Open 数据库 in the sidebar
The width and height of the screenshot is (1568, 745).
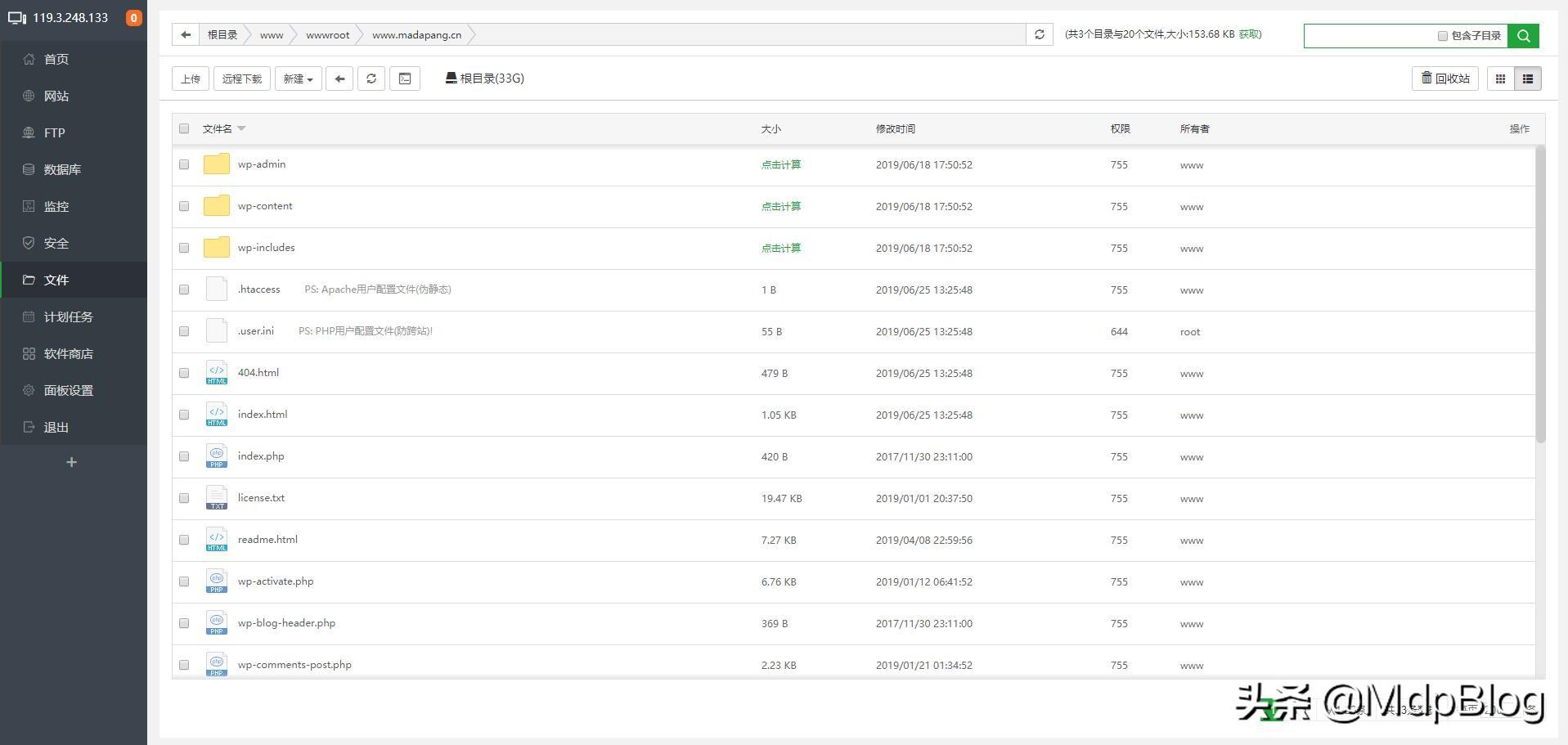pyautogui.click(x=74, y=169)
